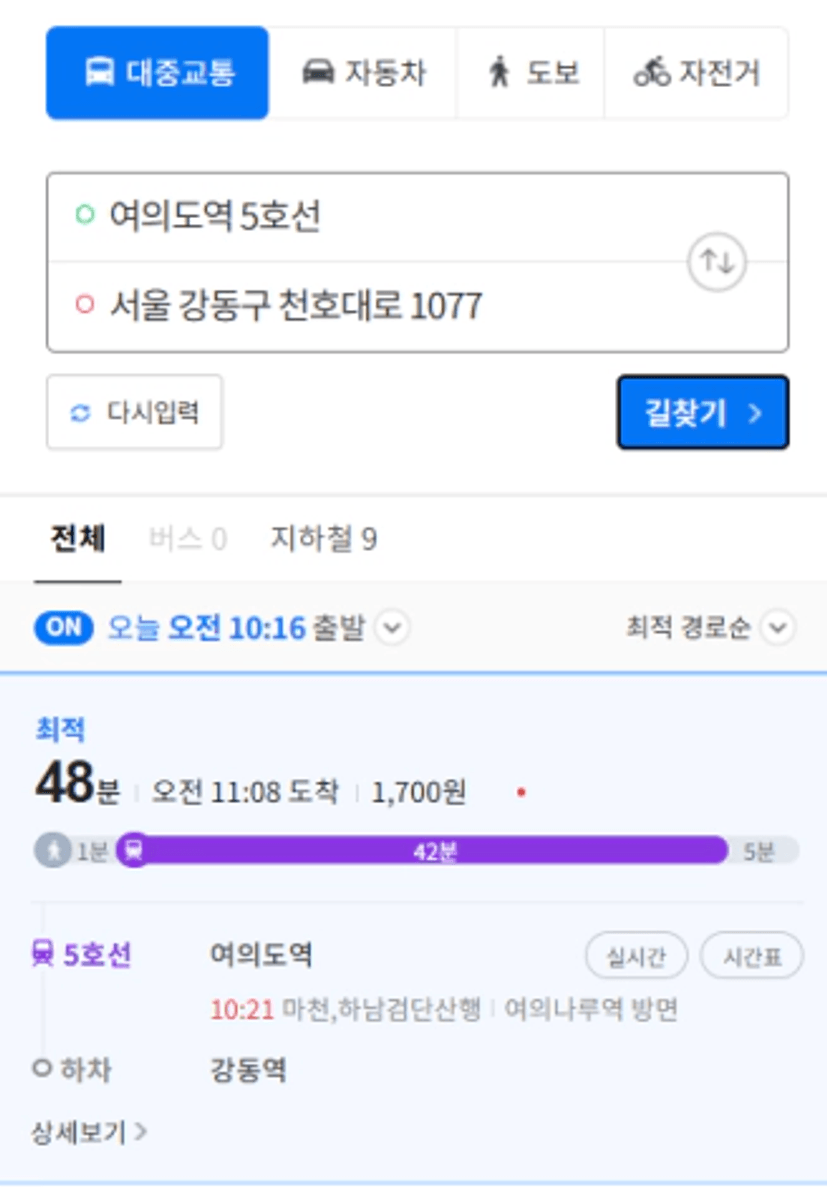Click the purple 42분 subway segment bar

click(432, 851)
